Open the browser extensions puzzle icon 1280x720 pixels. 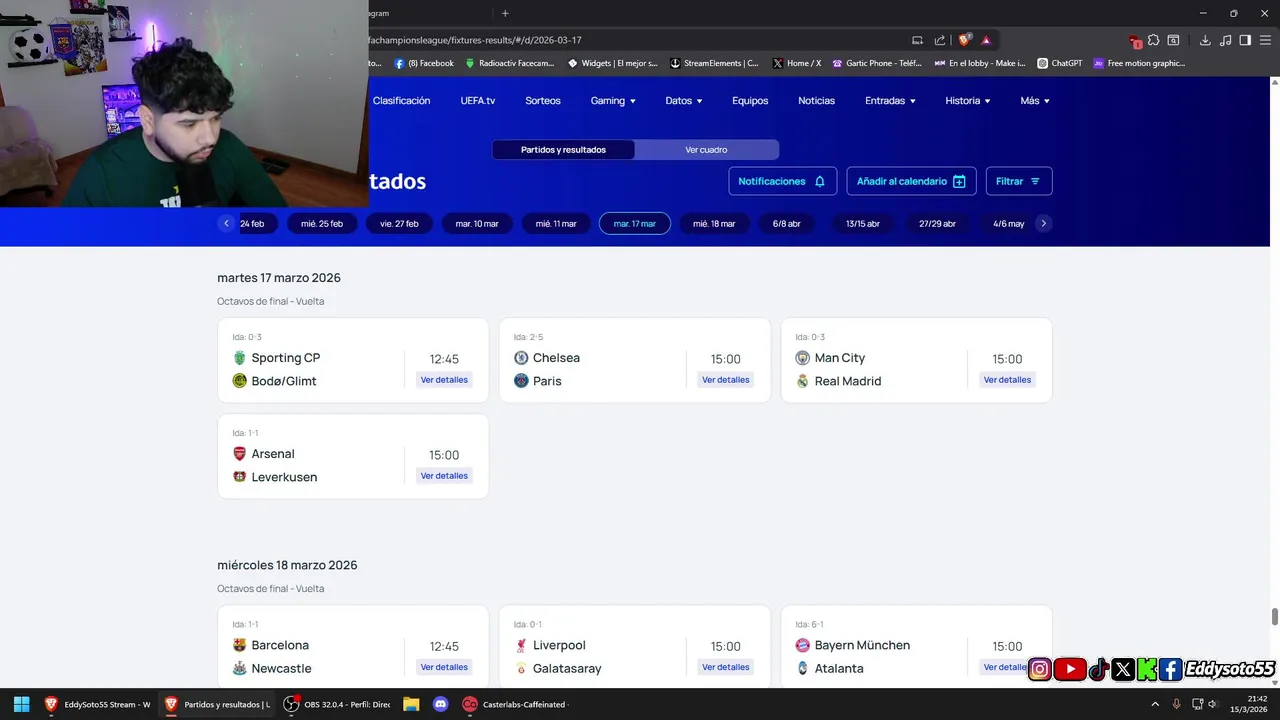[x=1153, y=40]
